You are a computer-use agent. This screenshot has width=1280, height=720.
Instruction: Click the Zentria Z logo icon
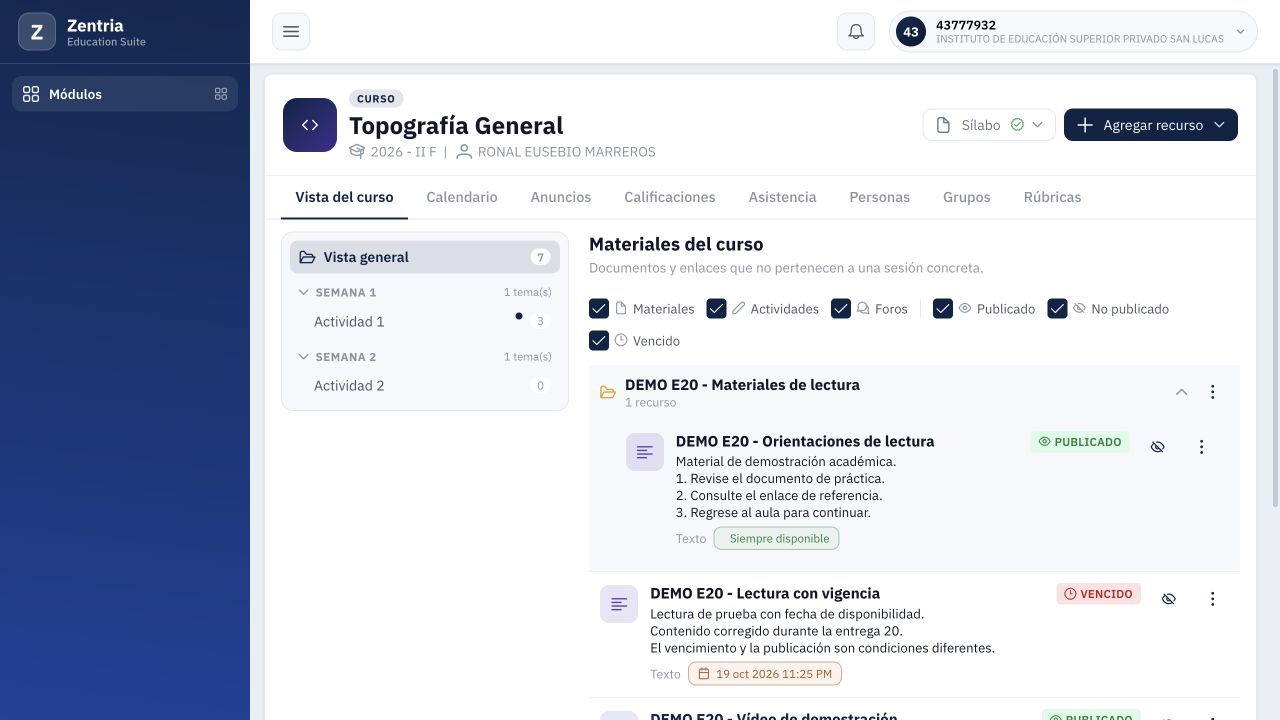click(x=37, y=32)
